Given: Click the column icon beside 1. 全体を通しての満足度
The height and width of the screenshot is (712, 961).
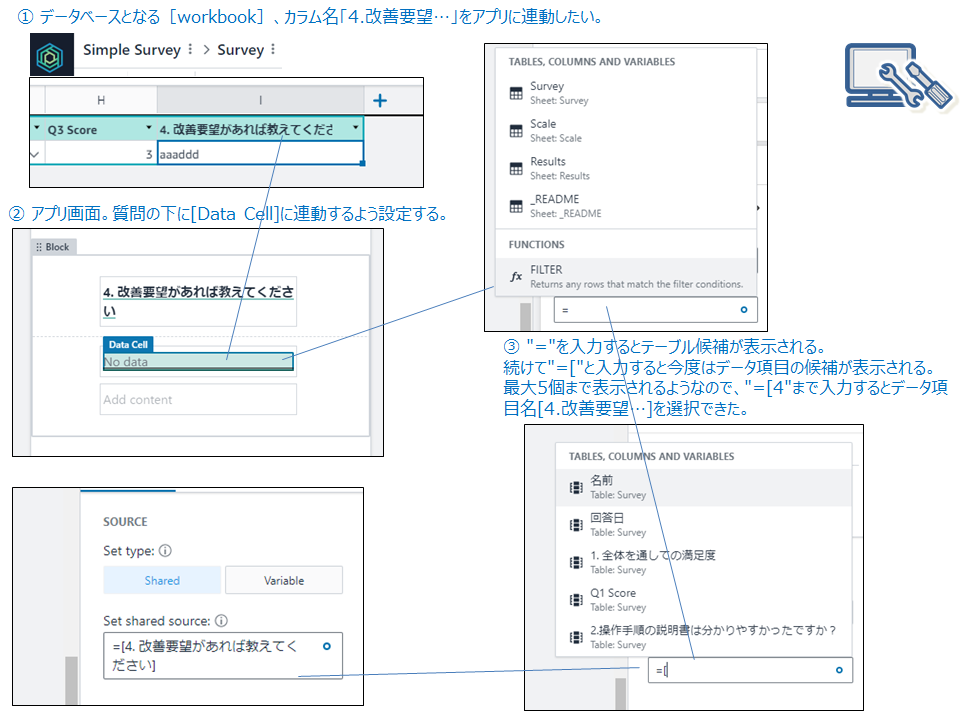Looking at the screenshot, I should point(576,562).
